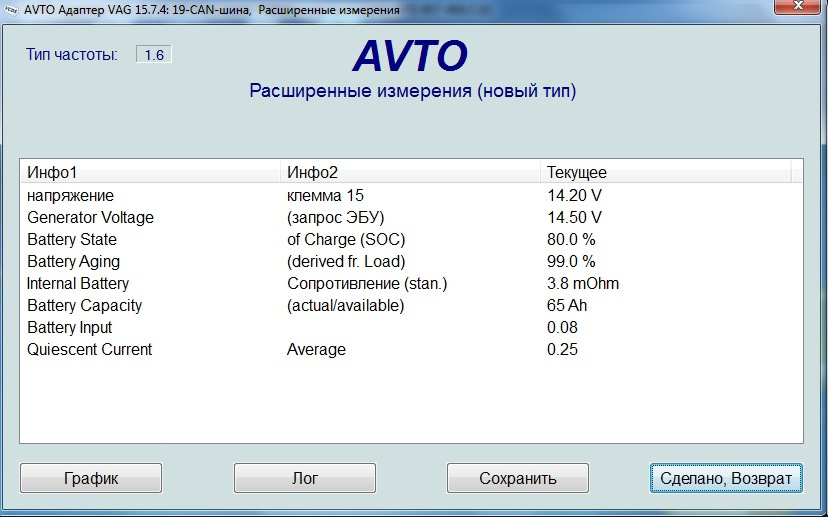This screenshot has width=828, height=517.
Task: Select the Battery State row
Action: point(411,240)
